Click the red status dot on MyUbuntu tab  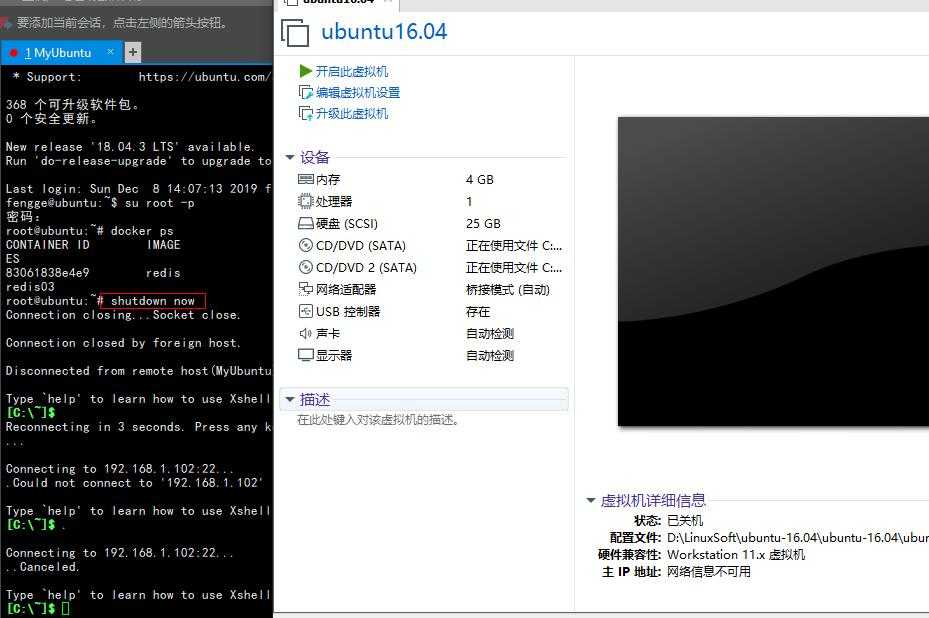tap(14, 53)
